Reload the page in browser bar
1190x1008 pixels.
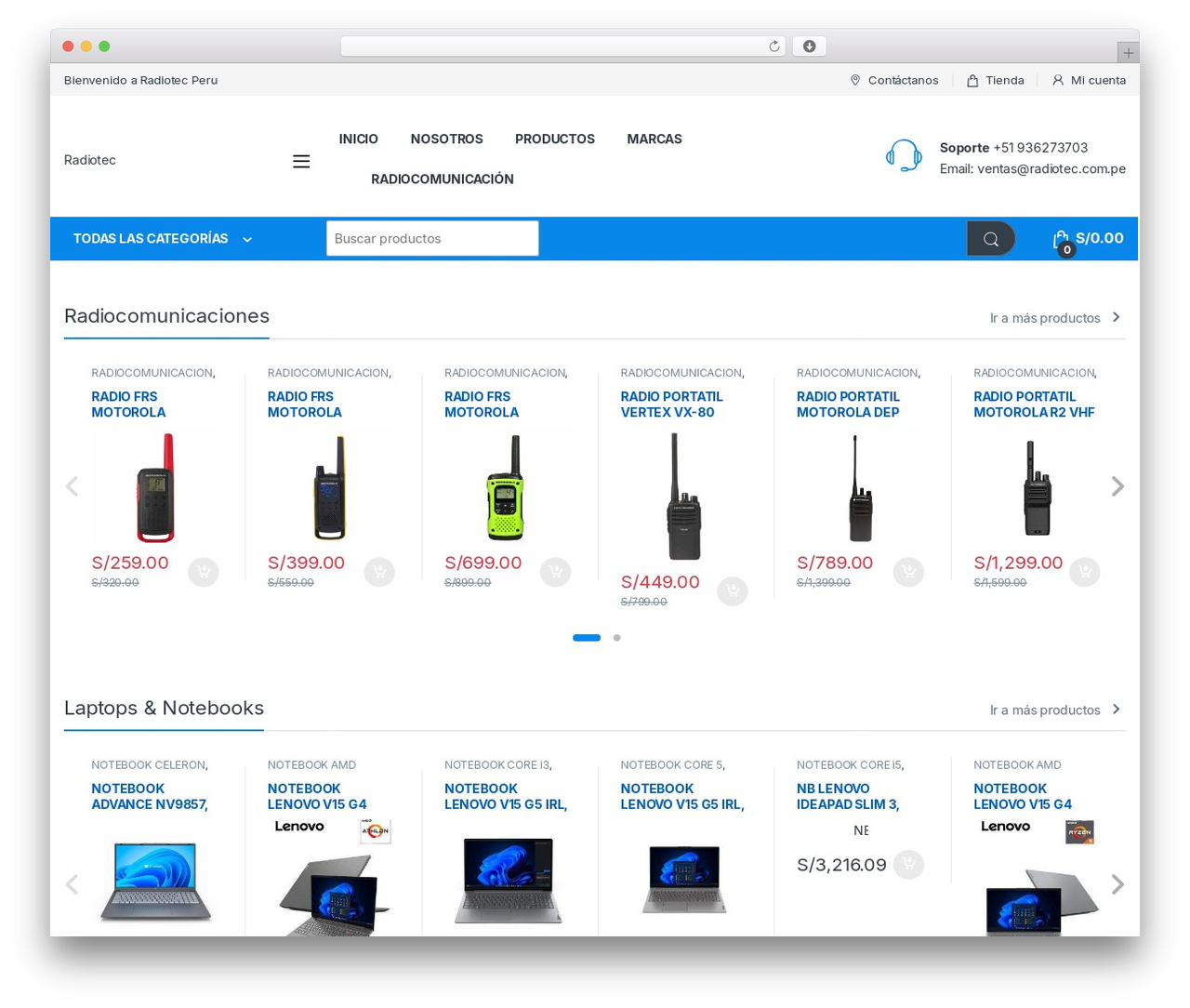tap(773, 46)
